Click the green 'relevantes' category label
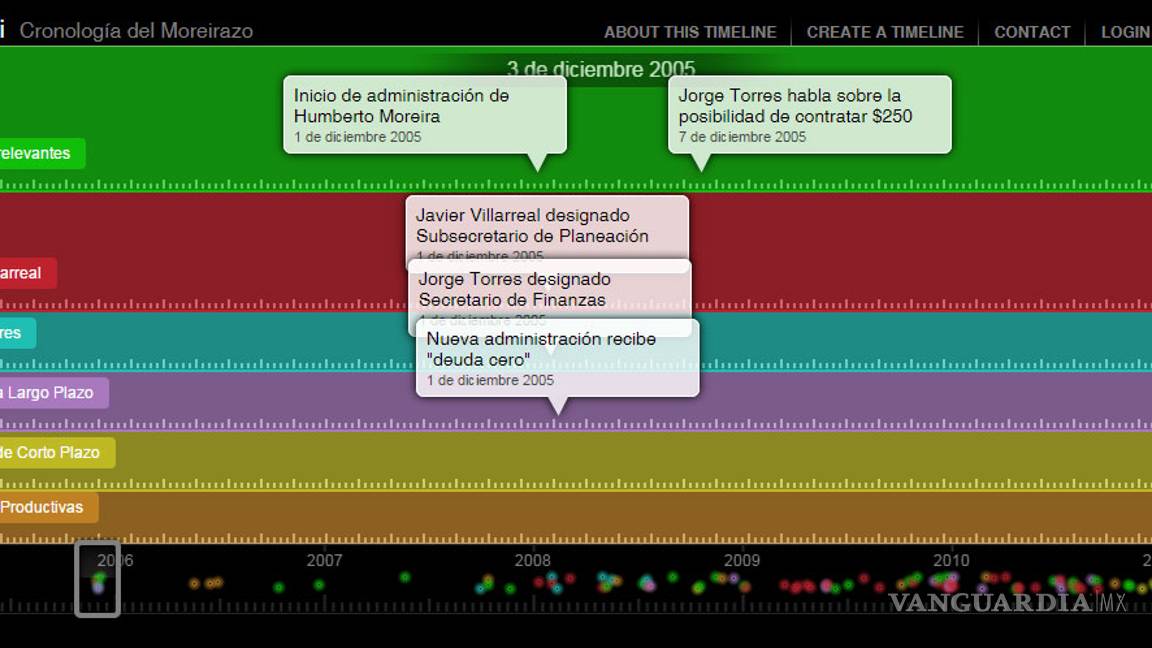 [38, 153]
